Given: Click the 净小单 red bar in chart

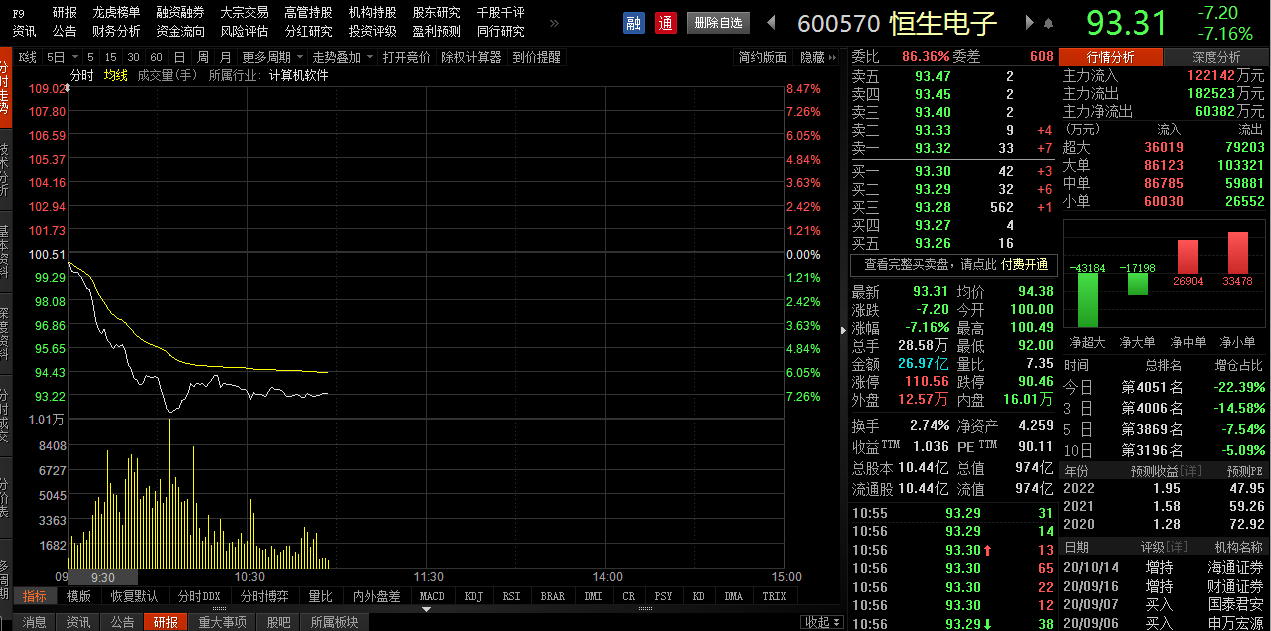Looking at the screenshot, I should point(1238,253).
